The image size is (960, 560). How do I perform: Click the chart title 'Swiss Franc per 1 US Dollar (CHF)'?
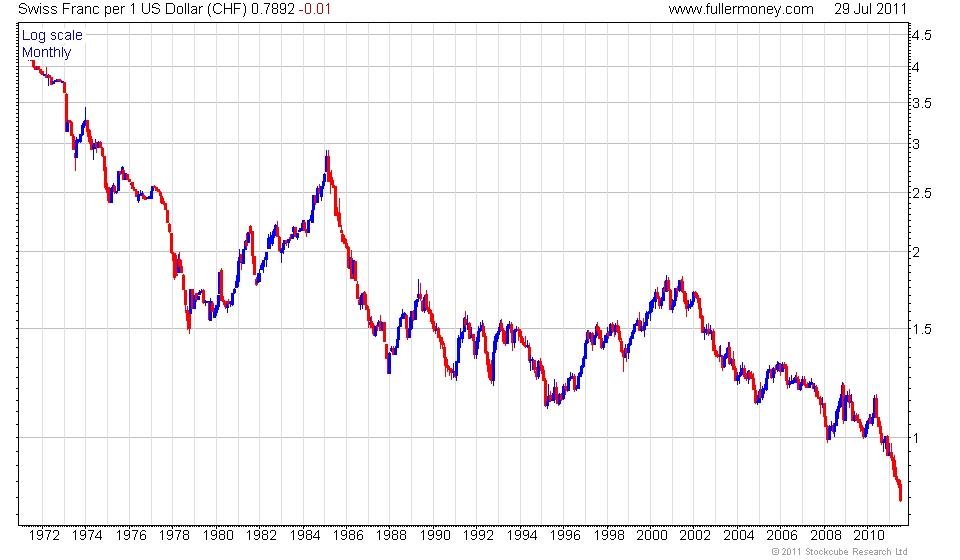click(132, 9)
